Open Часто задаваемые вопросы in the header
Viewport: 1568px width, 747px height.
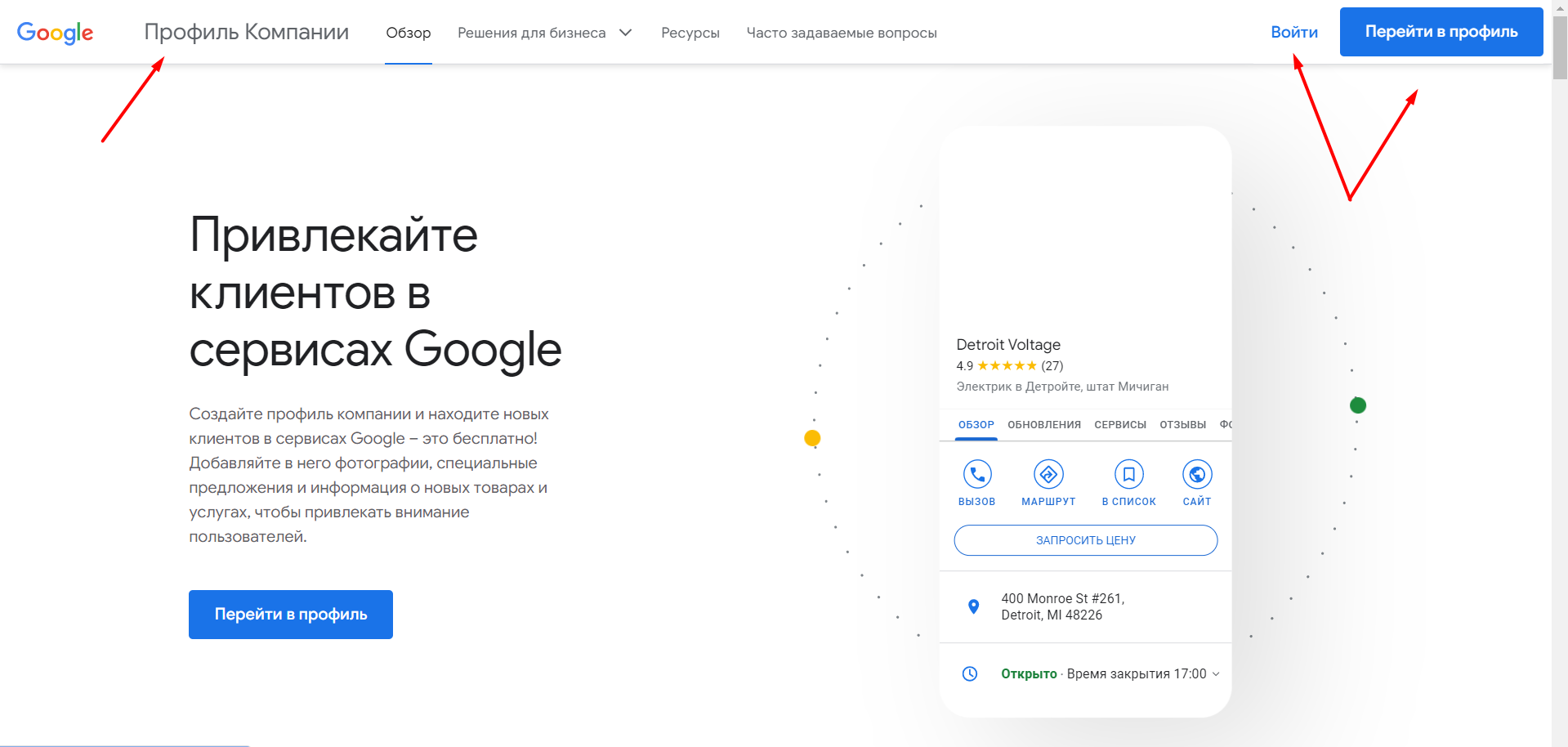click(x=842, y=33)
